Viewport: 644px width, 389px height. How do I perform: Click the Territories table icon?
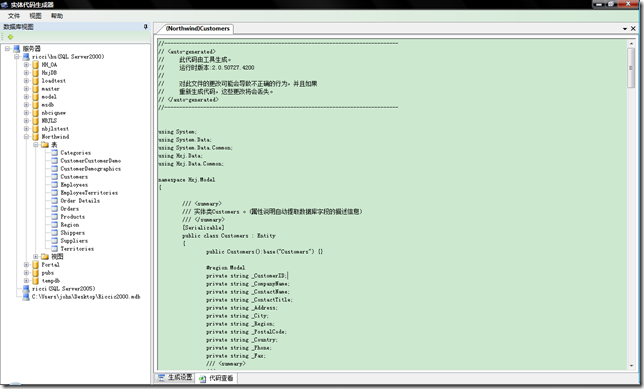click(x=54, y=249)
